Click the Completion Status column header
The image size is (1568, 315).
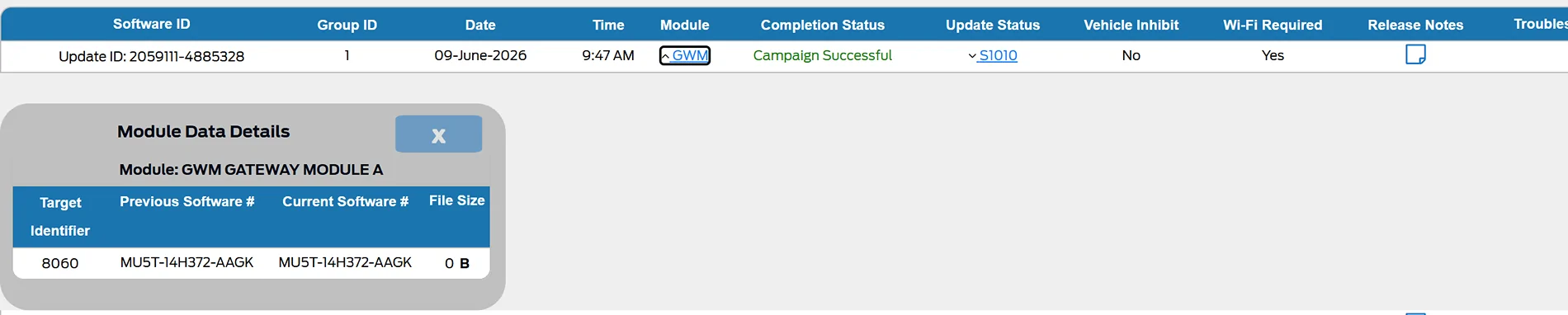point(823,25)
